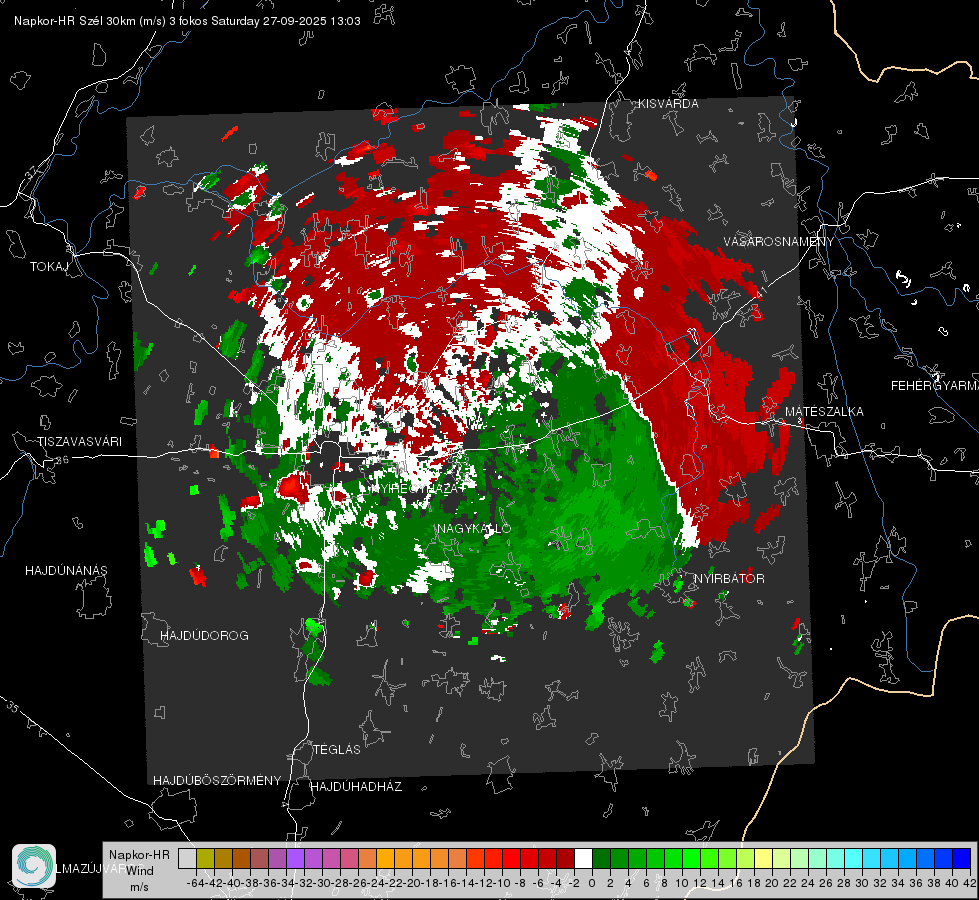The width and height of the screenshot is (979, 900).
Task: Select the TÉGLÁS town label
Action: 337,750
